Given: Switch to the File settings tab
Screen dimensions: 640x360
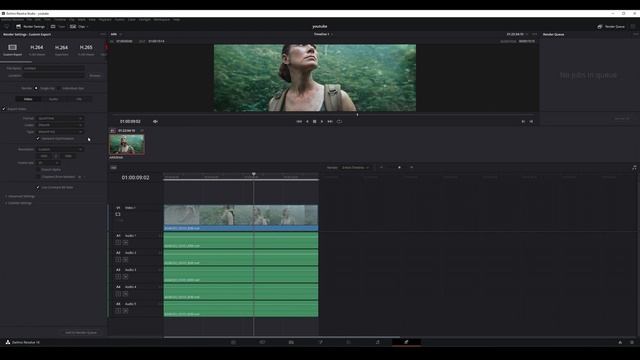Looking at the screenshot, I should tap(78, 99).
